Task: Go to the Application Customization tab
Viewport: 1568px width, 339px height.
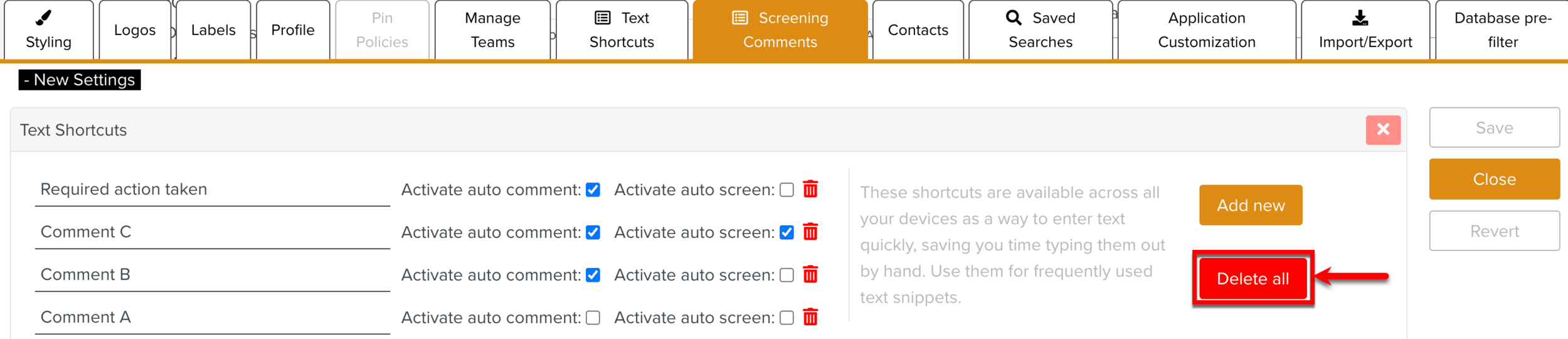Action: pos(1206,30)
